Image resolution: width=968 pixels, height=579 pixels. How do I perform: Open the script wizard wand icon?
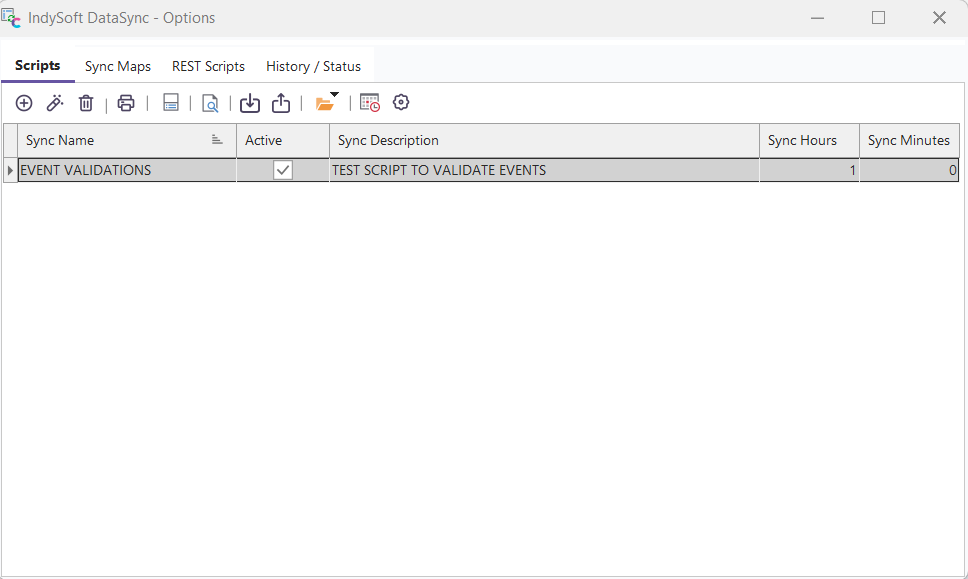point(55,103)
